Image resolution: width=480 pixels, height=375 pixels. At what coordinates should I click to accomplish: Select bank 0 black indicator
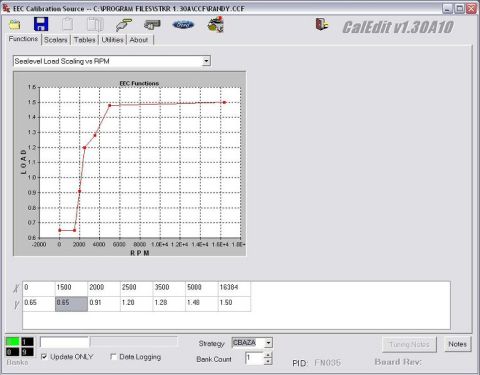tap(13, 352)
